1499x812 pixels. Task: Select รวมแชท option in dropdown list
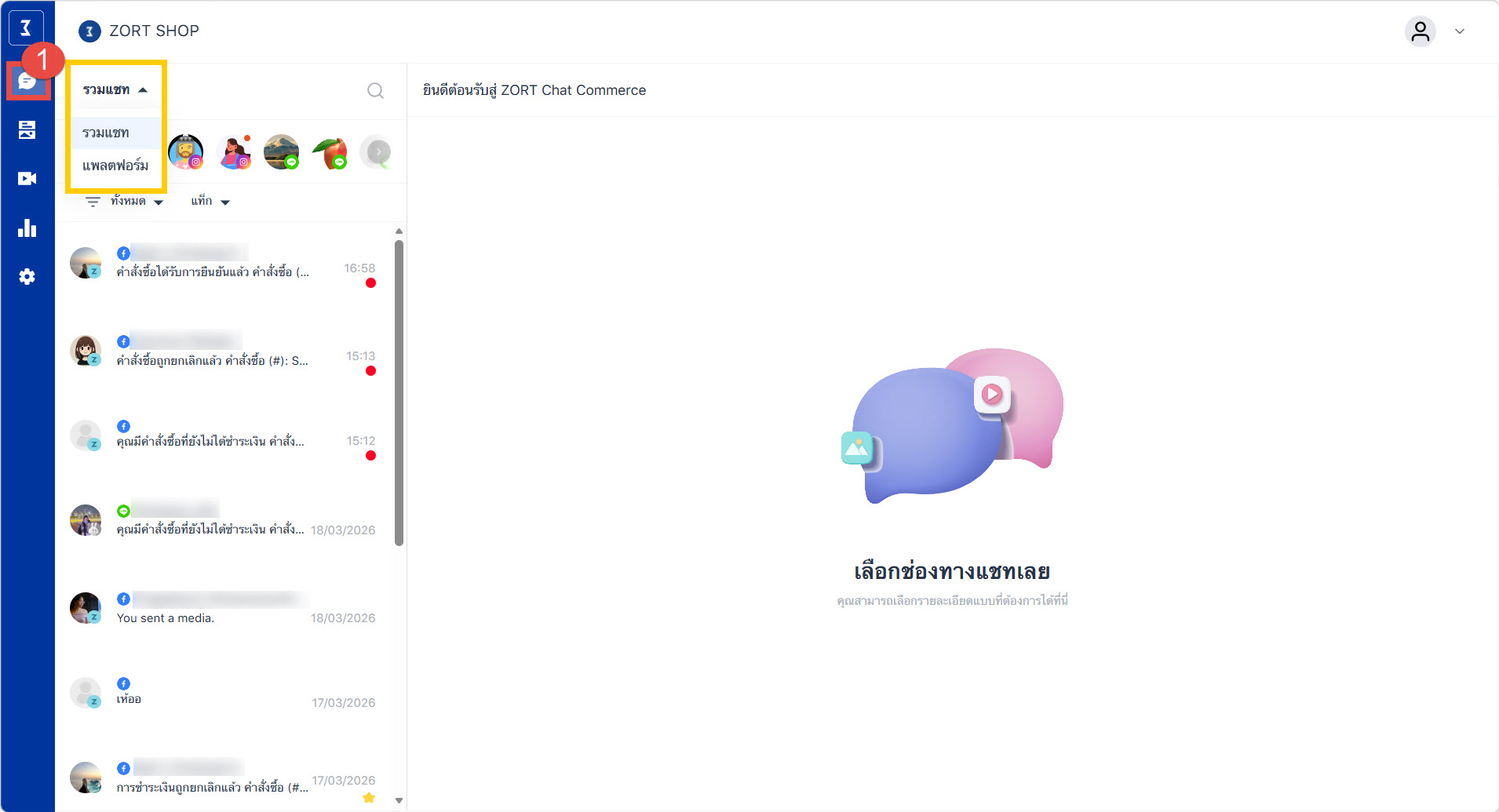(106, 133)
